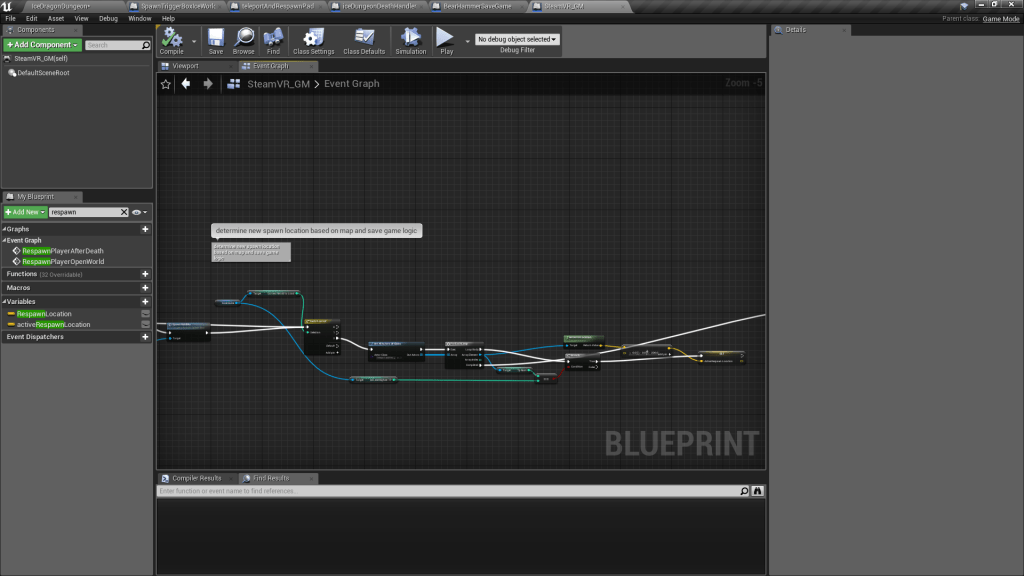Click the find references search field
Image resolution: width=1024 pixels, height=576 pixels.
(x=447, y=491)
